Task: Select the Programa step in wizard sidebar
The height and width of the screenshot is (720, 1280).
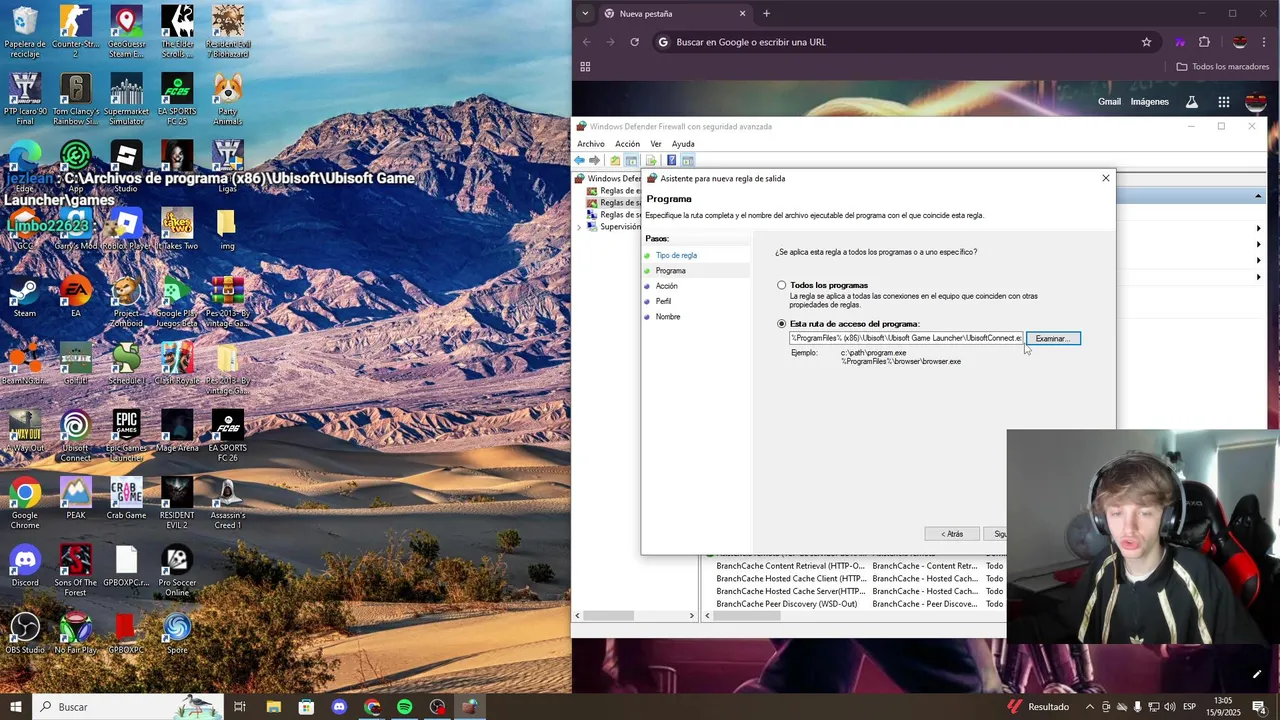Action: click(671, 271)
